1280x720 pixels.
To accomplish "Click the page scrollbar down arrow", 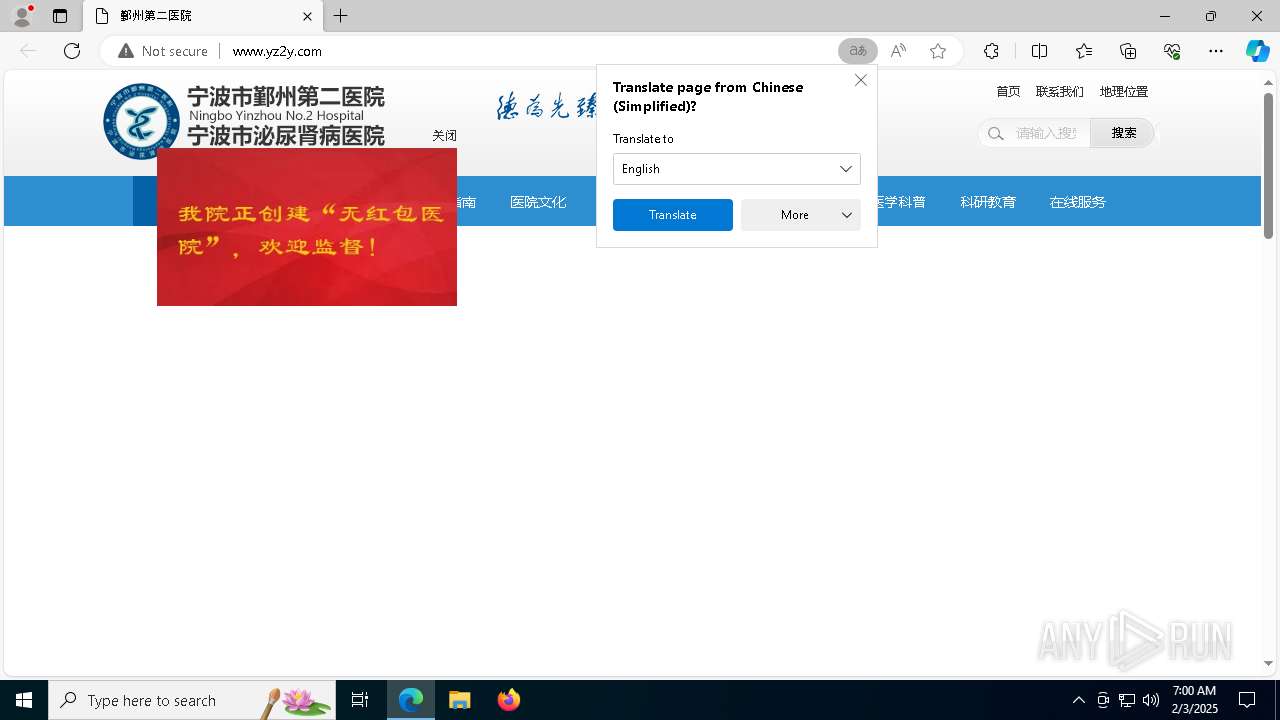I will click(x=1268, y=663).
